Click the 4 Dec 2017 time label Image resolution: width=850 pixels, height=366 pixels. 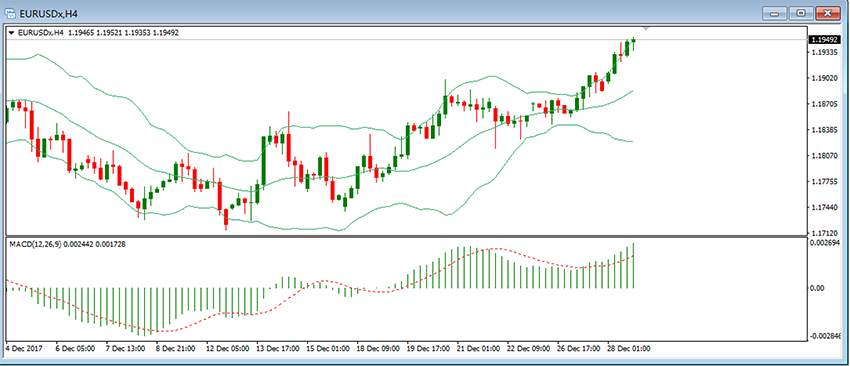click(24, 348)
